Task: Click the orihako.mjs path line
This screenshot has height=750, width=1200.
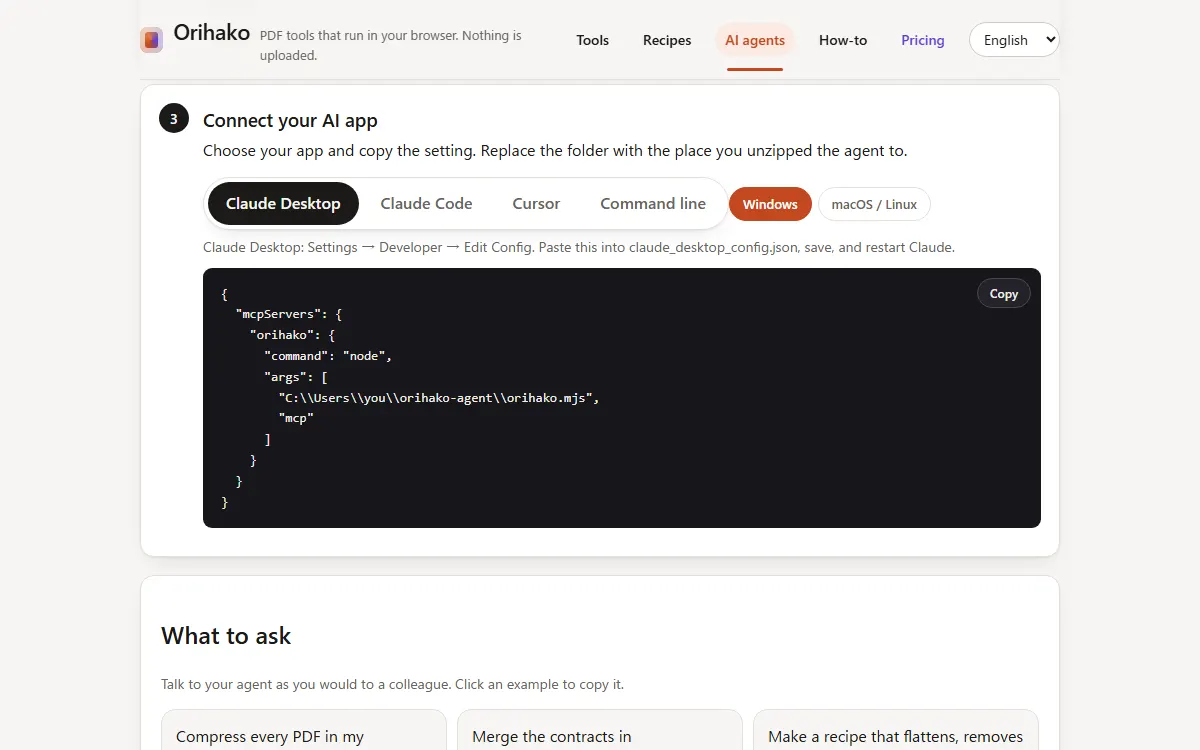Action: coord(439,397)
